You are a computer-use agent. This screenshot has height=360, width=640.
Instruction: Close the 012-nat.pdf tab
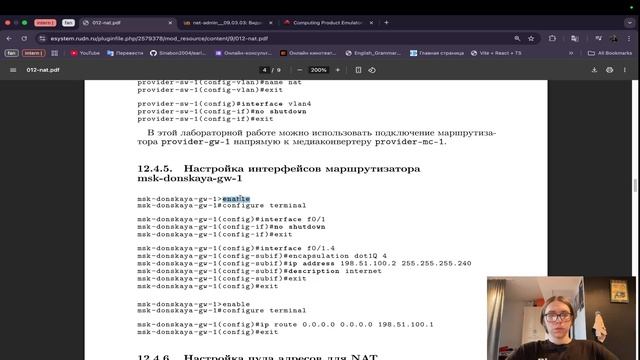pyautogui.click(x=170, y=23)
